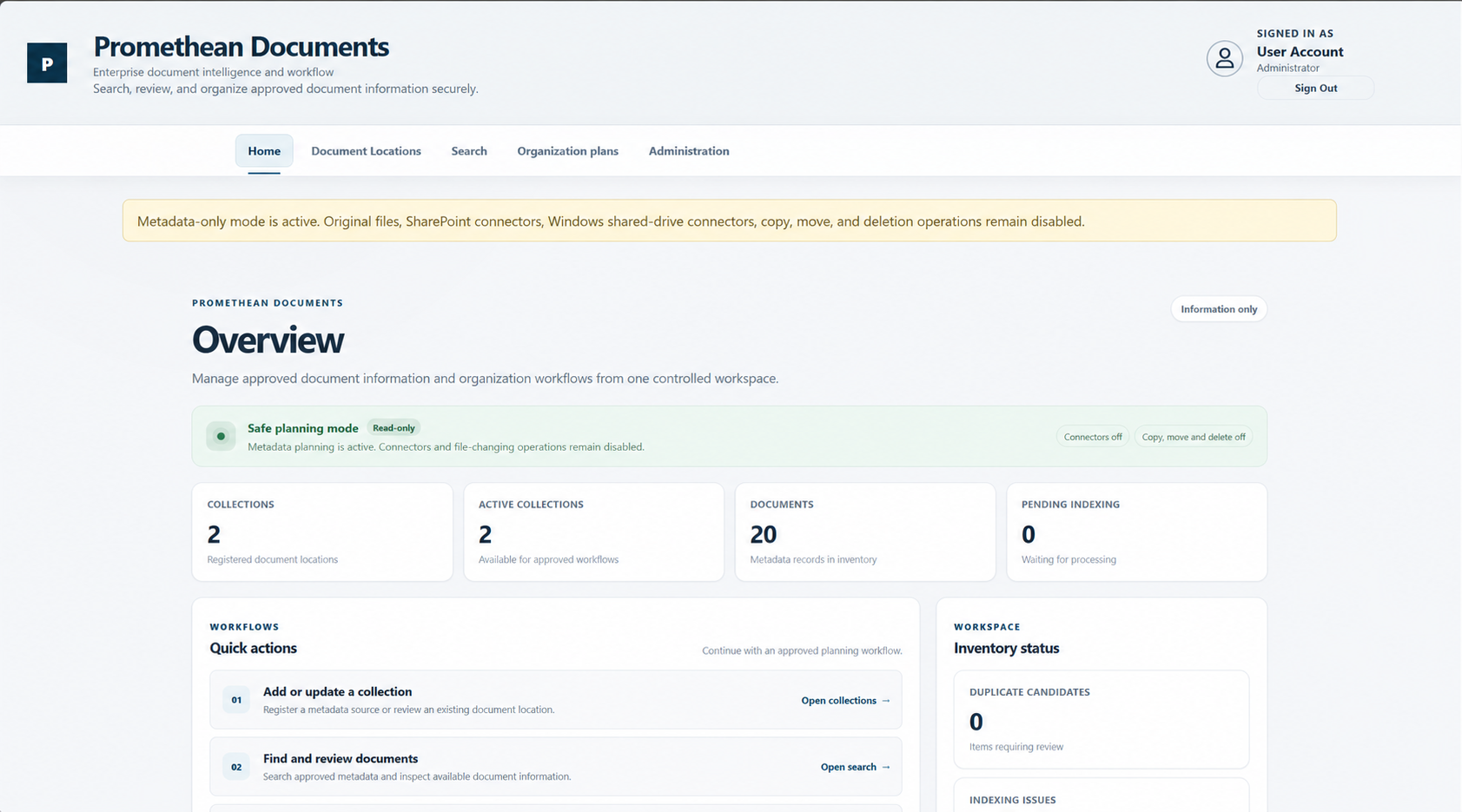This screenshot has width=1462, height=812.
Task: Switch to the Search tab
Action: 469,151
